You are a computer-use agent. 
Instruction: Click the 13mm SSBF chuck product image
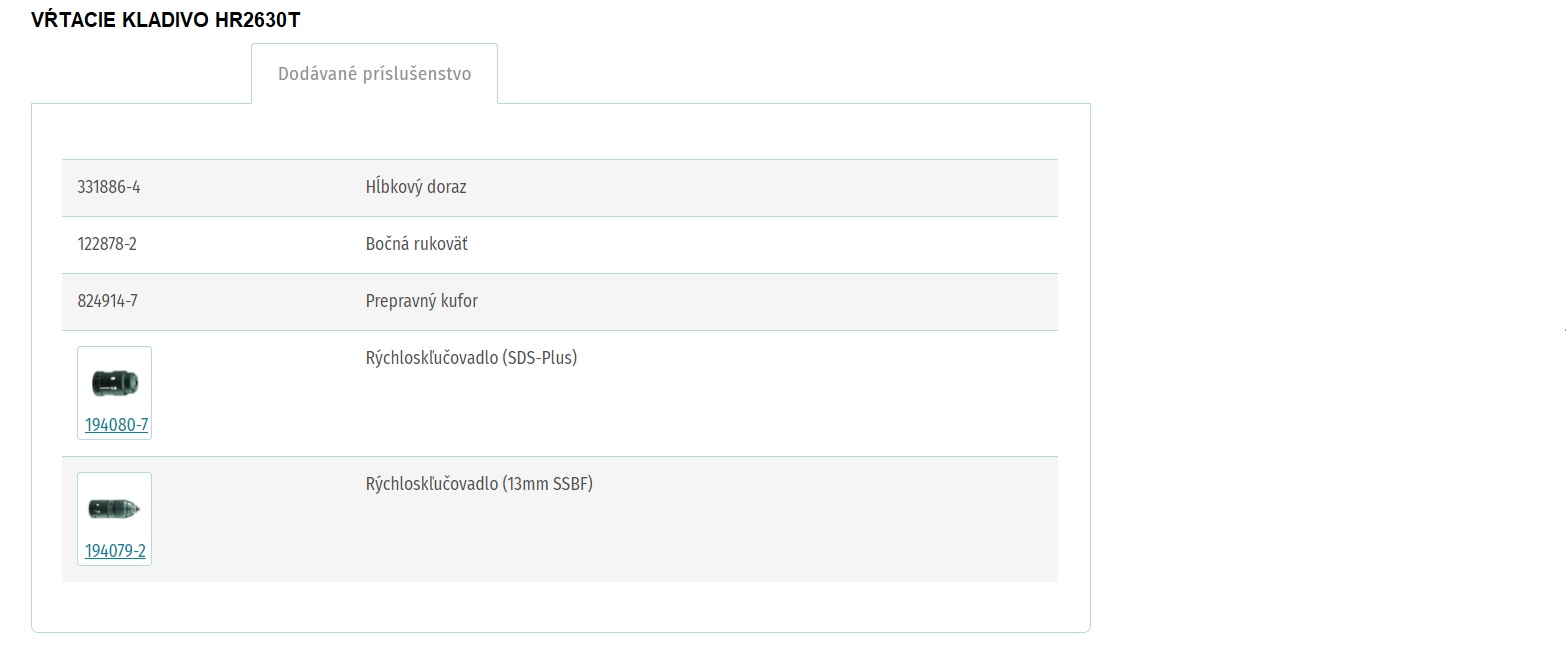[114, 508]
